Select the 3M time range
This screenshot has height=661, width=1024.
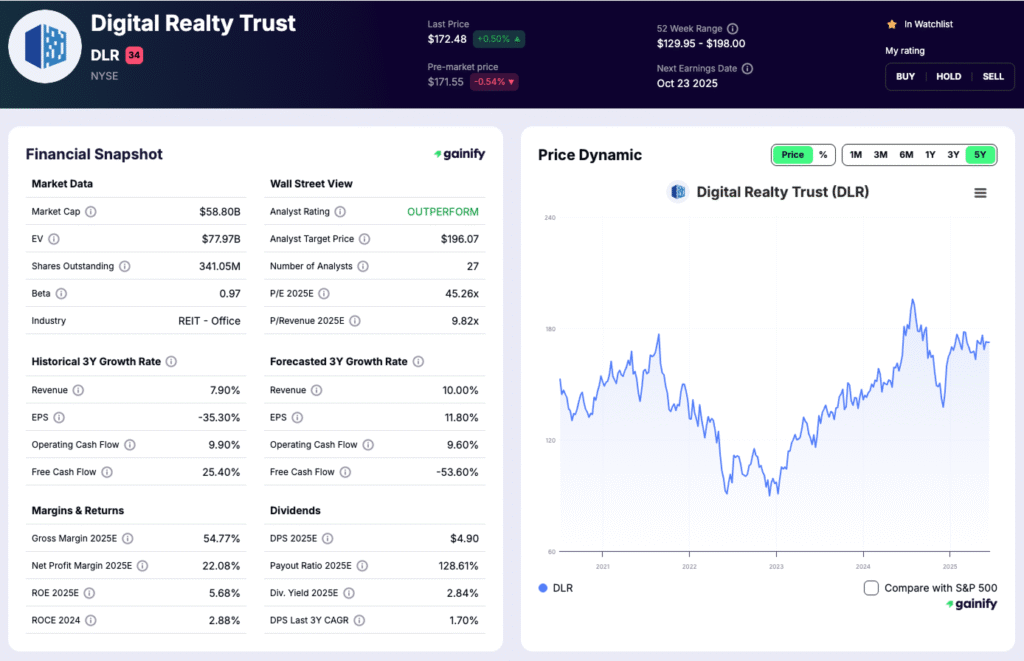[881, 155]
